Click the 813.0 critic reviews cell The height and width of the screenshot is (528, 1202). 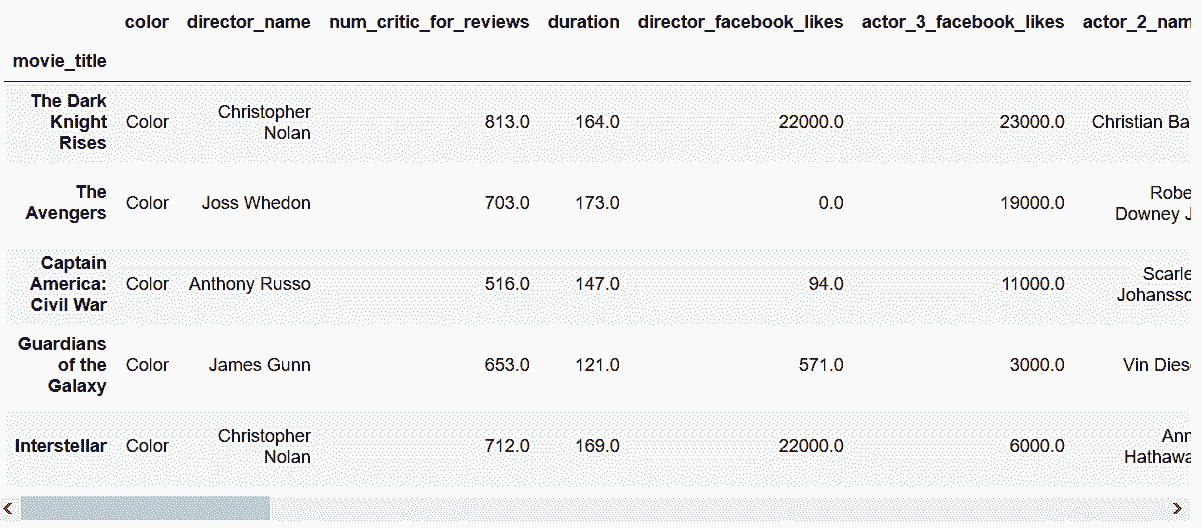point(507,122)
